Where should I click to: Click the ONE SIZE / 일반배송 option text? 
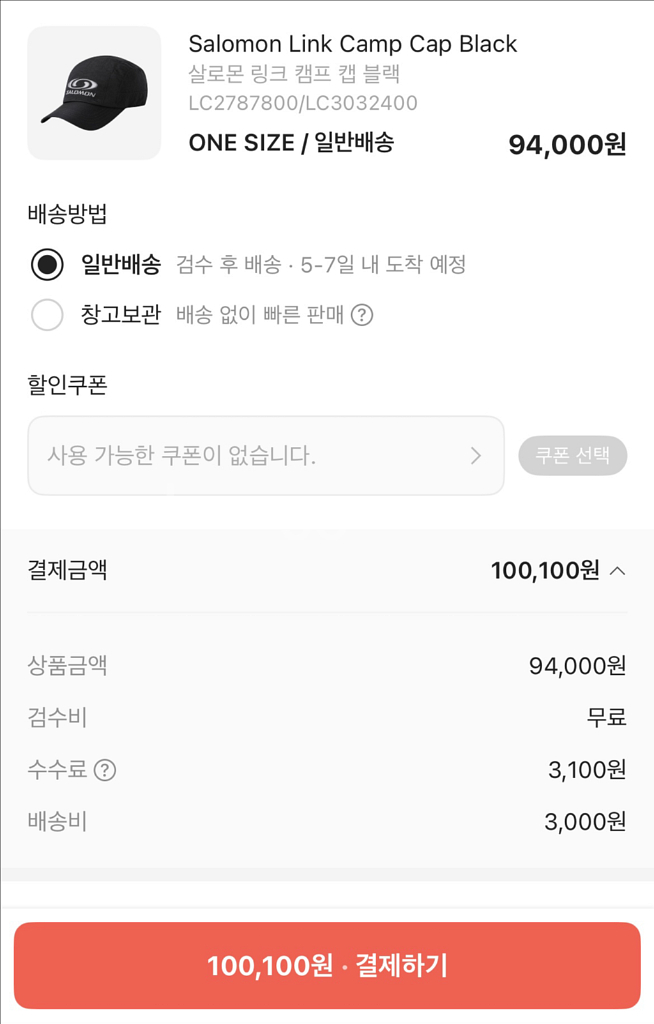(294, 142)
